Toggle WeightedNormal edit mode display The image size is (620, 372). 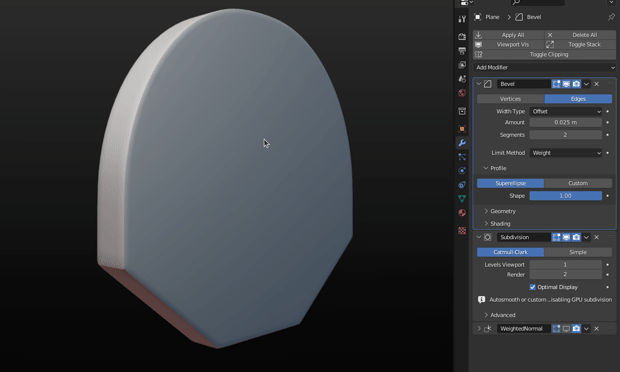556,329
